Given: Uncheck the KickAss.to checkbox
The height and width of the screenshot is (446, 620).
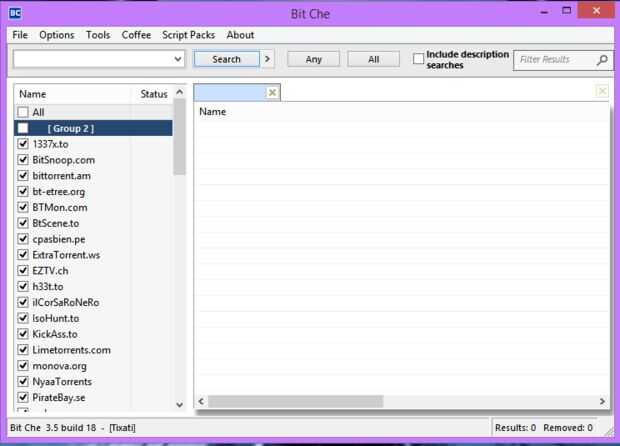Looking at the screenshot, I should coord(23,334).
